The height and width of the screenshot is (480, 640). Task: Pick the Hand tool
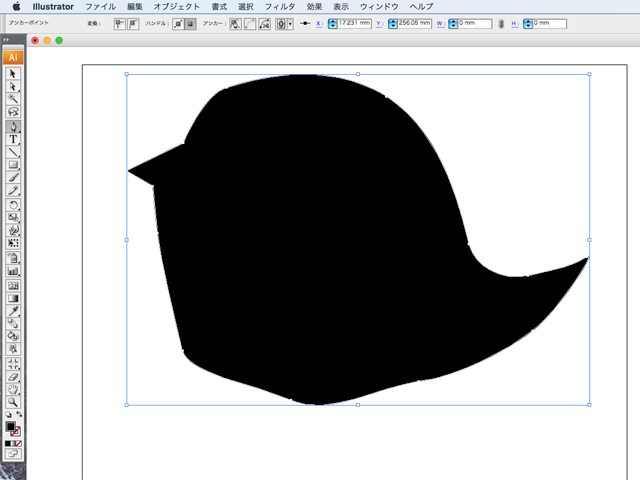(14, 389)
